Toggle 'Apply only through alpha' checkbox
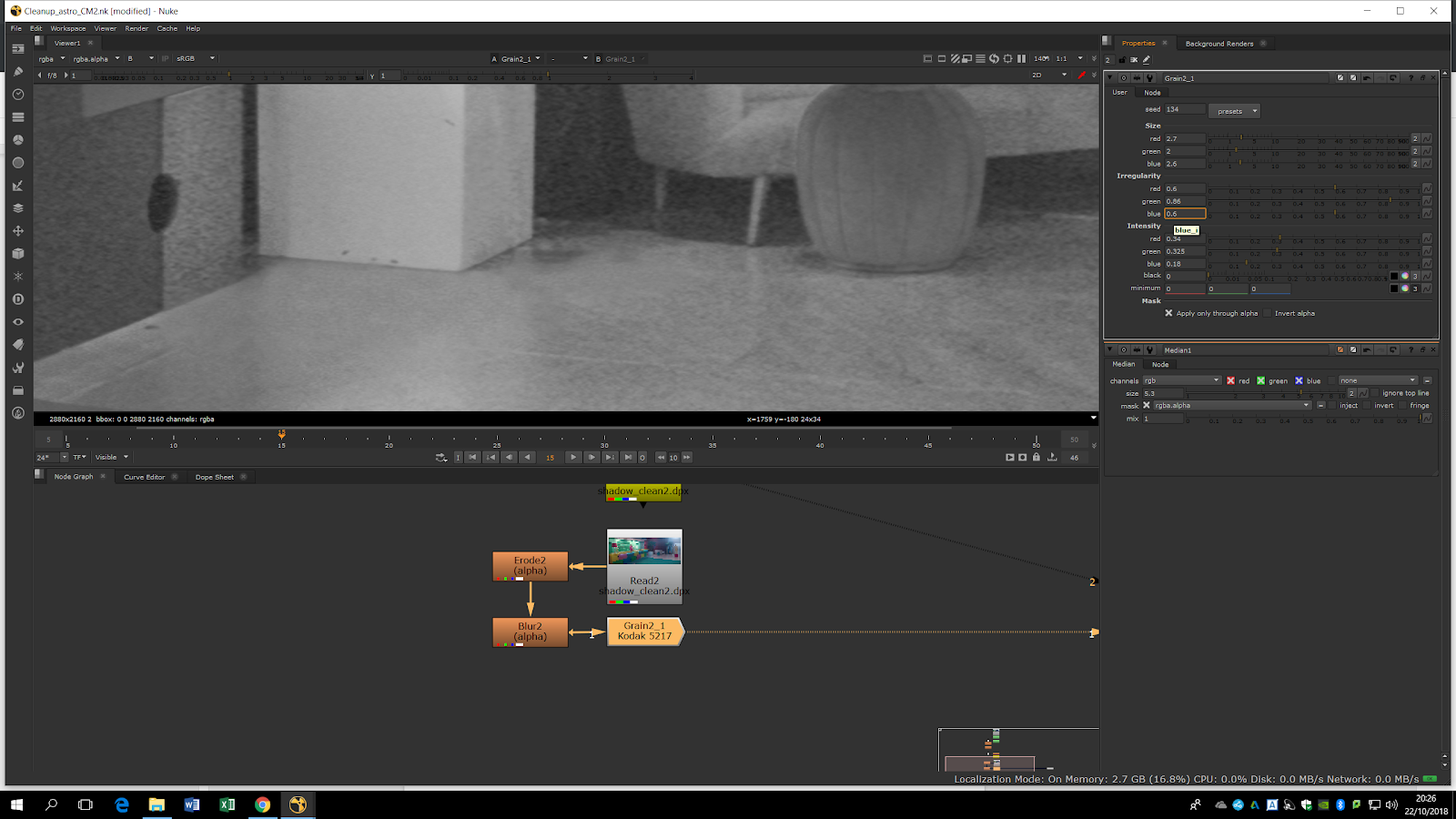Viewport: 1456px width, 819px height. [1168, 313]
